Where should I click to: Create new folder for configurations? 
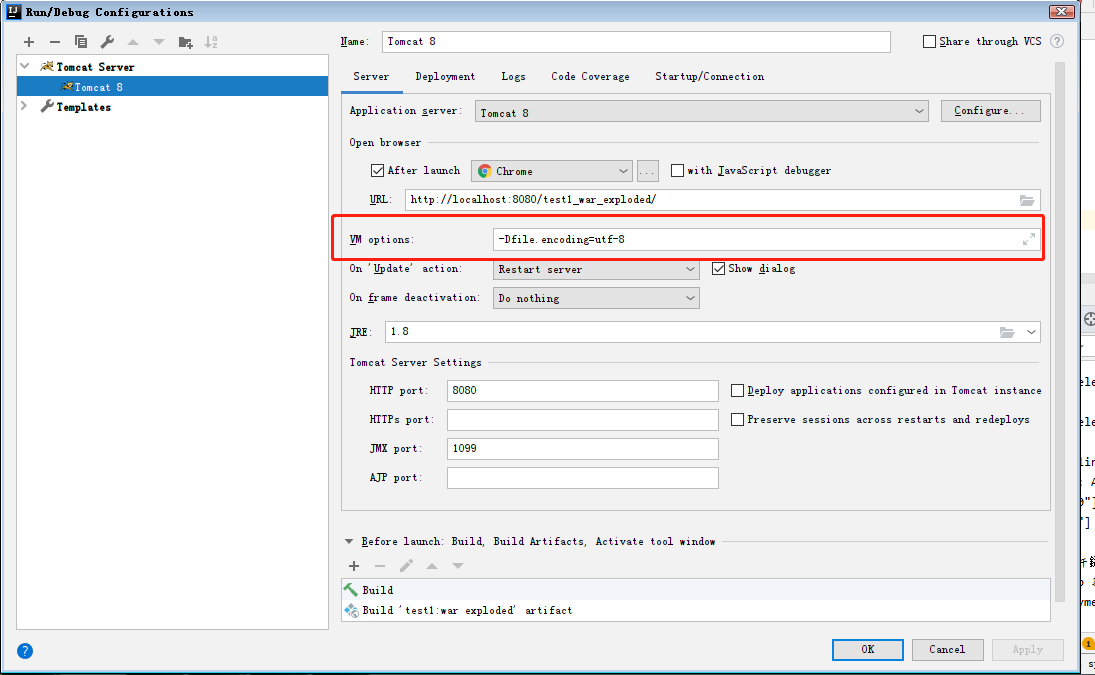point(185,43)
